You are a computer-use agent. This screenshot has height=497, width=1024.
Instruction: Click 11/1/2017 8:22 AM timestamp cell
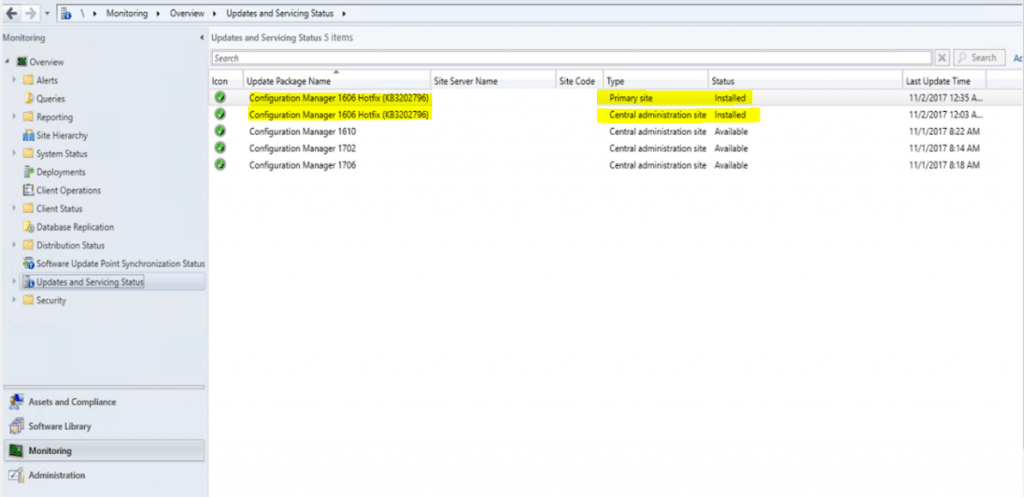pos(944,131)
